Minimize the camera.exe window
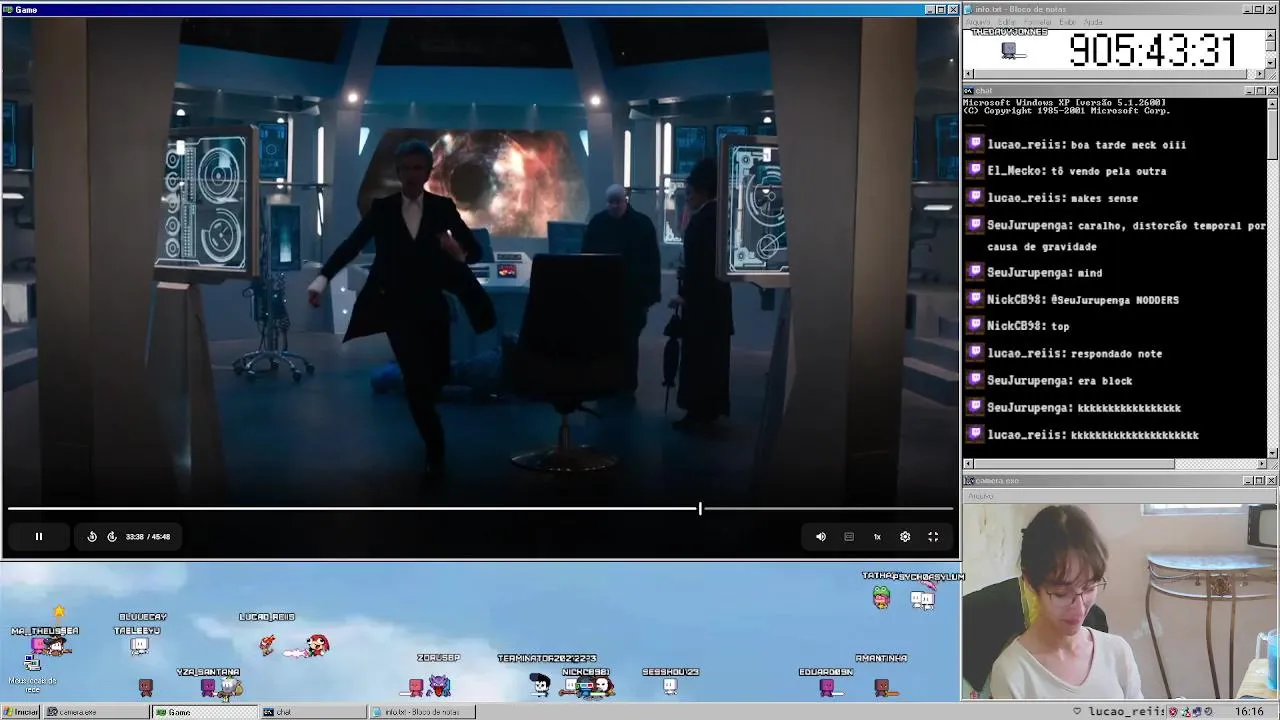This screenshot has width=1280, height=720. [1249, 481]
